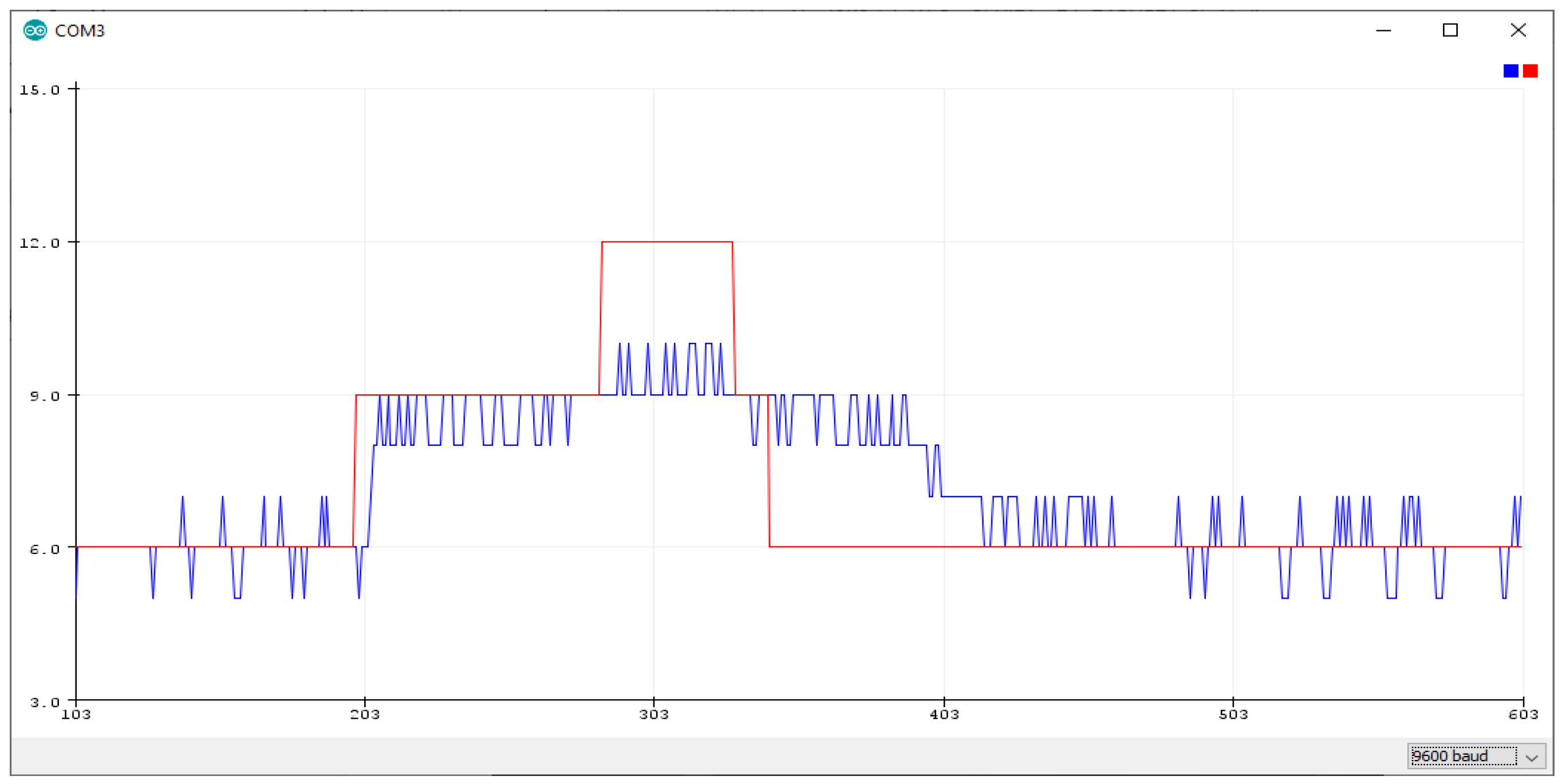Click the COM3 window title text
Image resolution: width=1562 pixels, height=784 pixels.
coord(80,30)
